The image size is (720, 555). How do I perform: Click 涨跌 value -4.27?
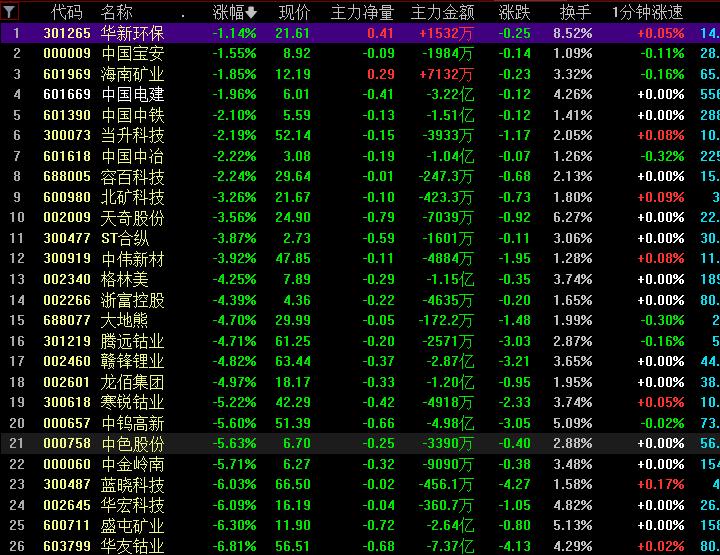(514, 485)
